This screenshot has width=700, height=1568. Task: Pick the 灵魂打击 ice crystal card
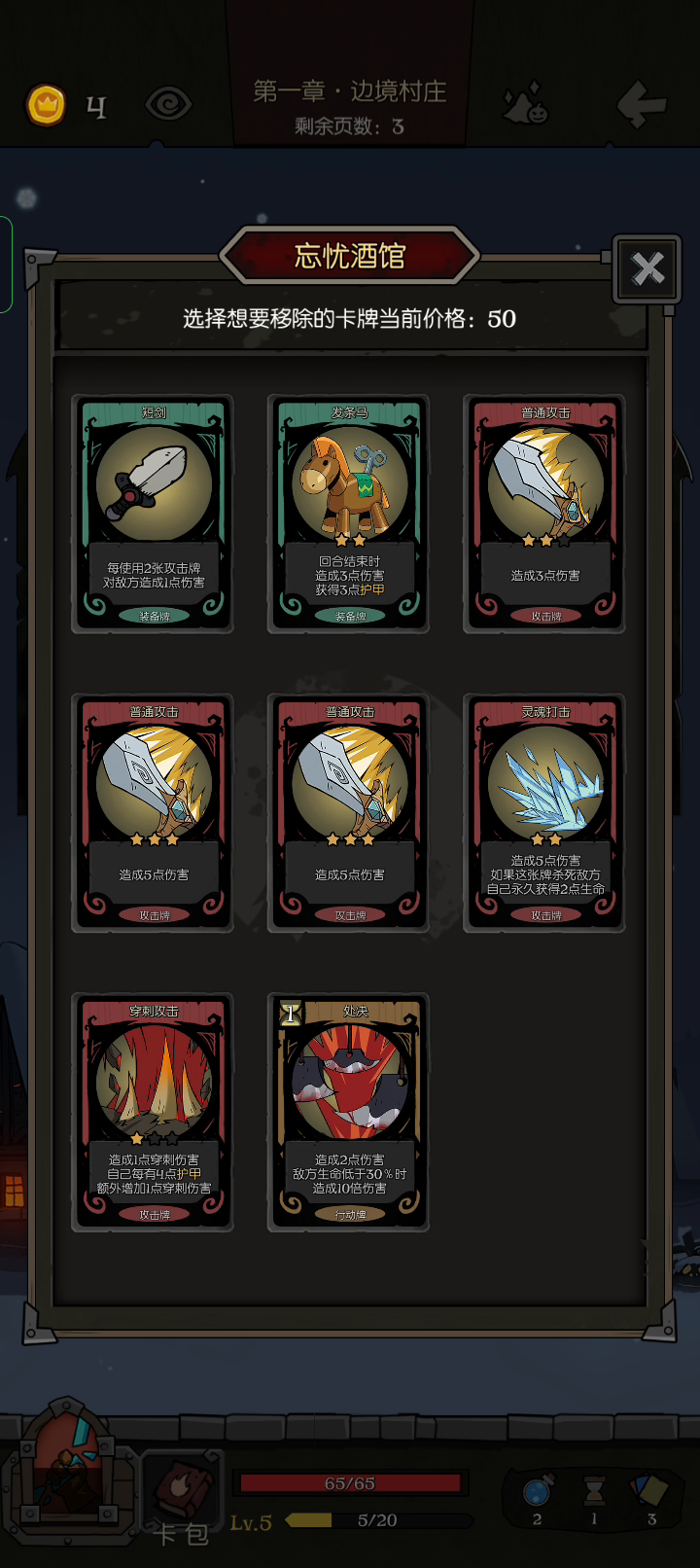coord(545,813)
